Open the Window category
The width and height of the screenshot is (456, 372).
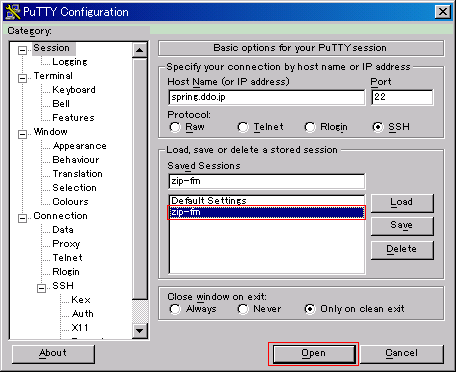pos(50,132)
